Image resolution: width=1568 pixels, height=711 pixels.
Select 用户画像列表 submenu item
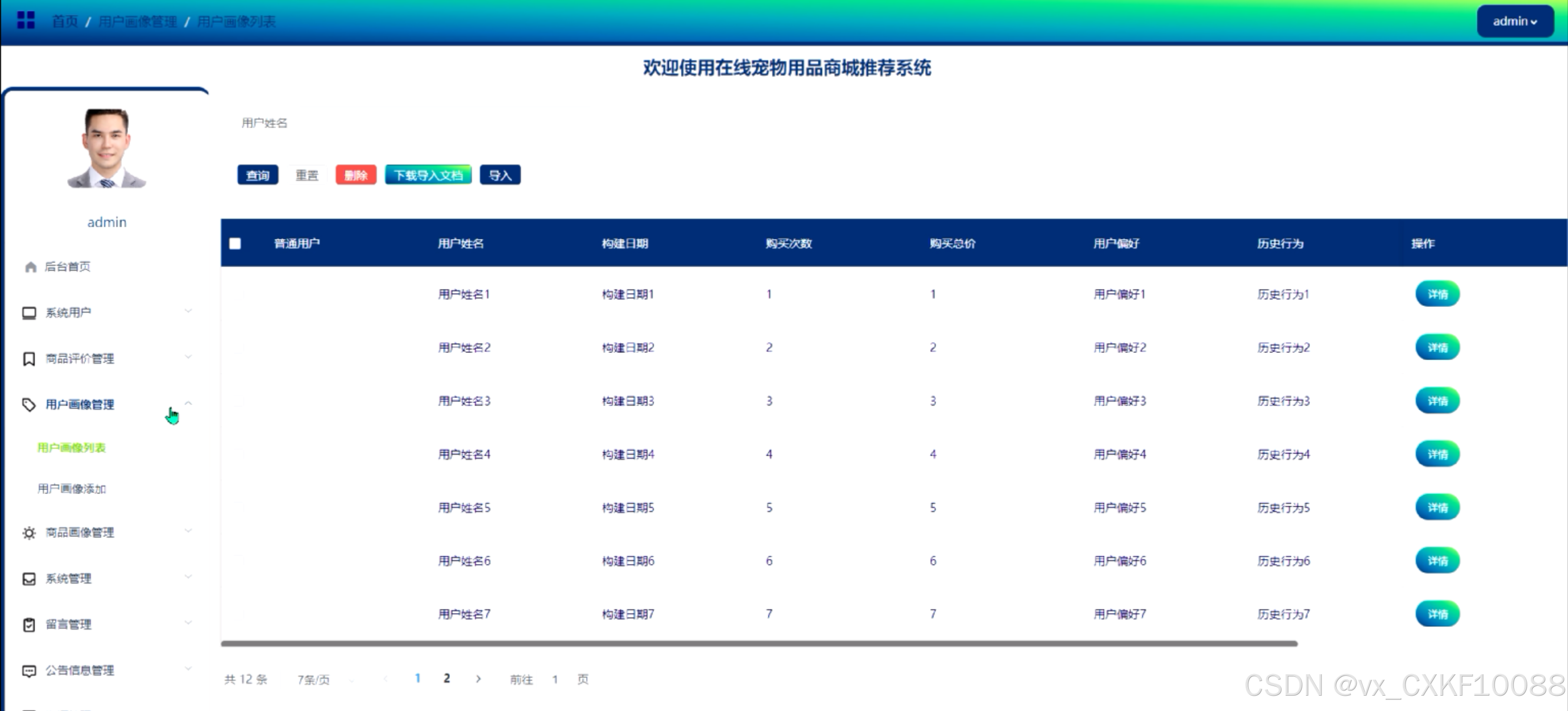(72, 448)
